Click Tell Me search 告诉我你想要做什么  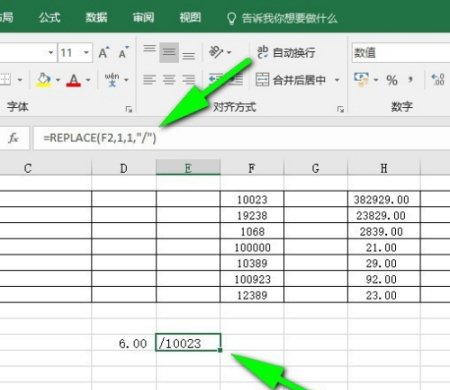point(282,18)
